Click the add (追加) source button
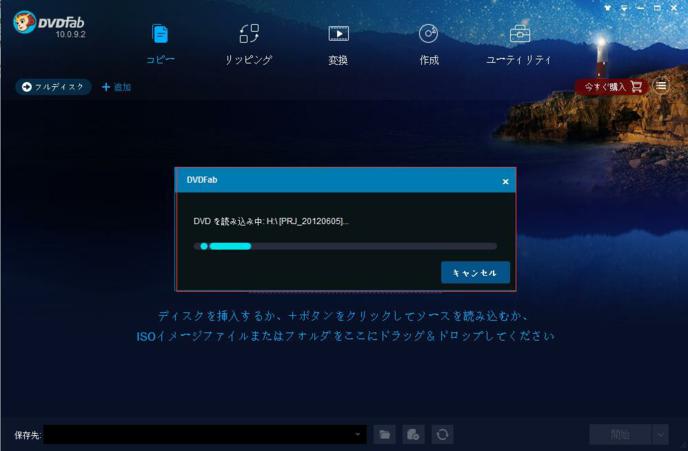The height and width of the screenshot is (451, 688). point(116,87)
